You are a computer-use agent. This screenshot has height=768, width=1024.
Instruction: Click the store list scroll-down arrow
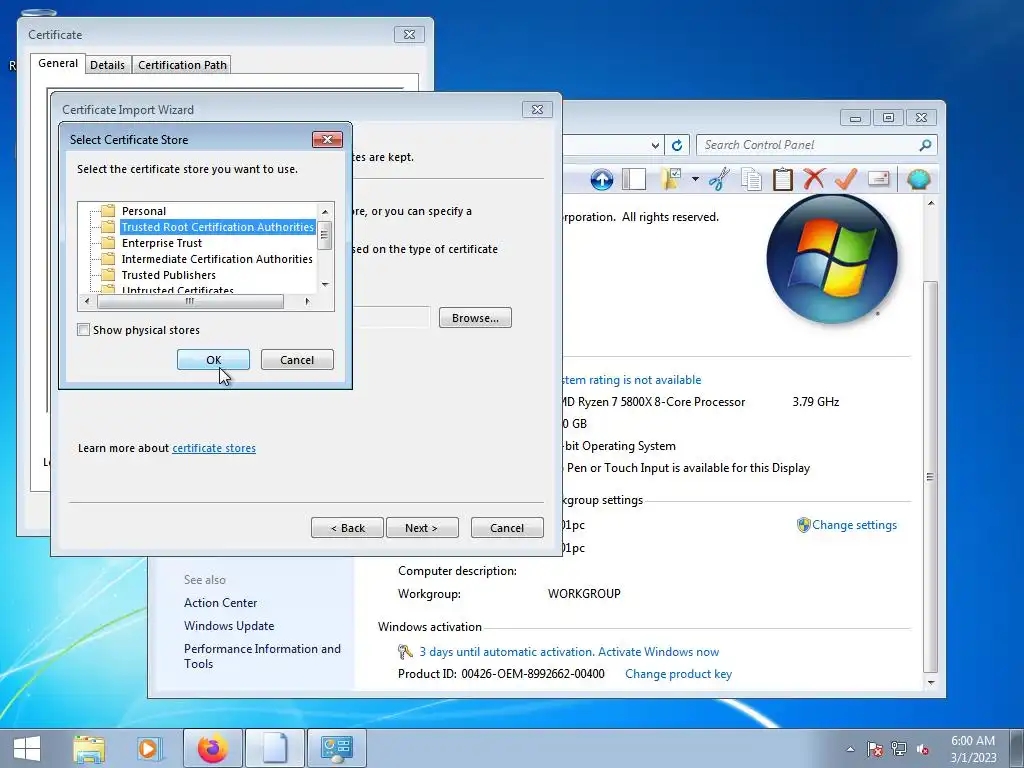point(325,285)
